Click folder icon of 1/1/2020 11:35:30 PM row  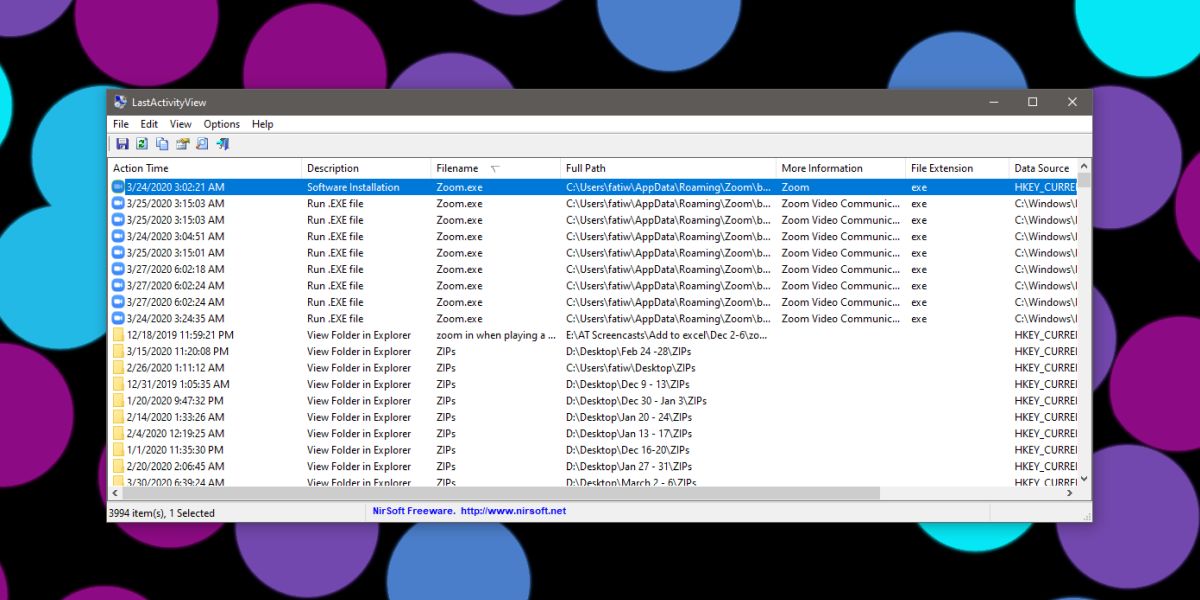tap(117, 450)
